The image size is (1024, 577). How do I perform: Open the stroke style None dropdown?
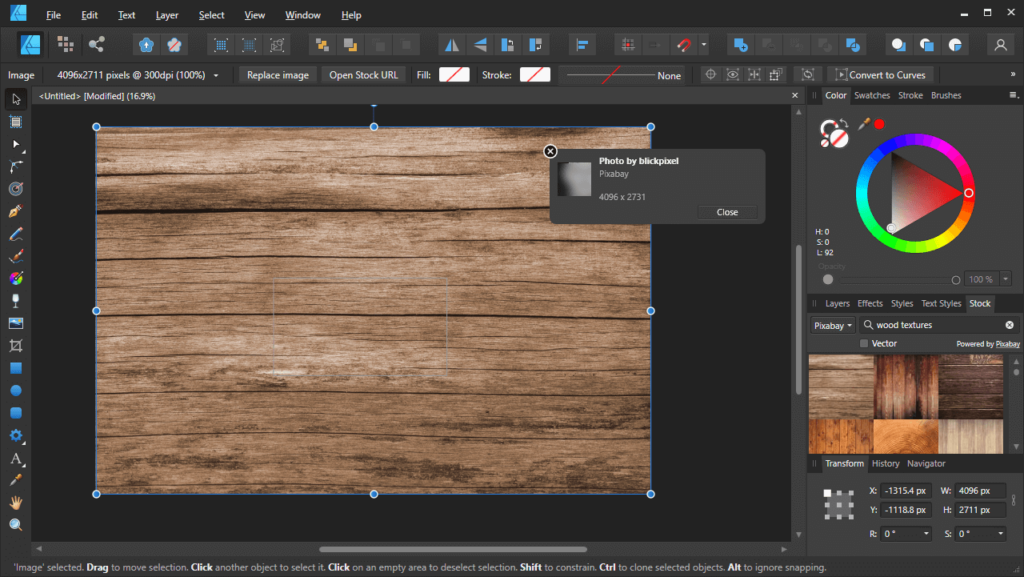click(x=668, y=74)
